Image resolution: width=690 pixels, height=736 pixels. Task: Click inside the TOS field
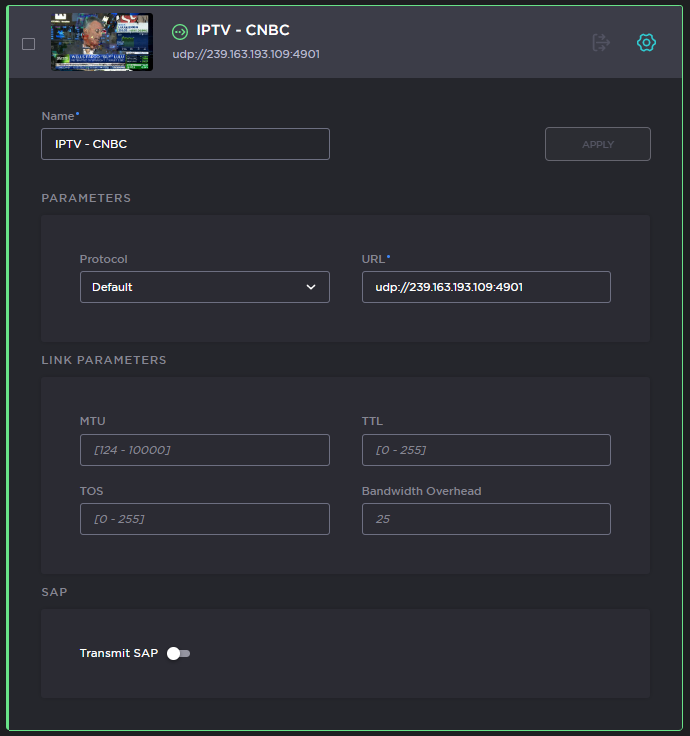coord(204,519)
